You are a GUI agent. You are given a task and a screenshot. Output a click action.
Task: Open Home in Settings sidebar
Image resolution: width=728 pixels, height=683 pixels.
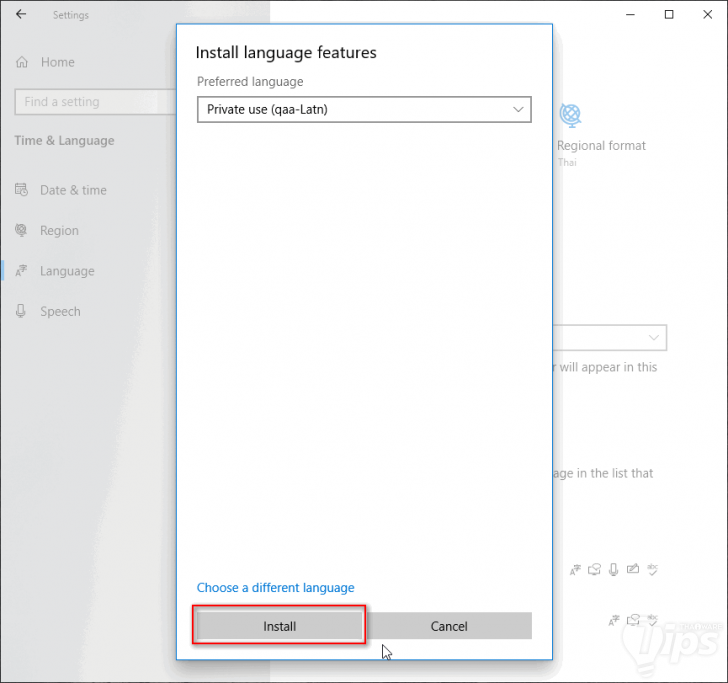pos(58,62)
